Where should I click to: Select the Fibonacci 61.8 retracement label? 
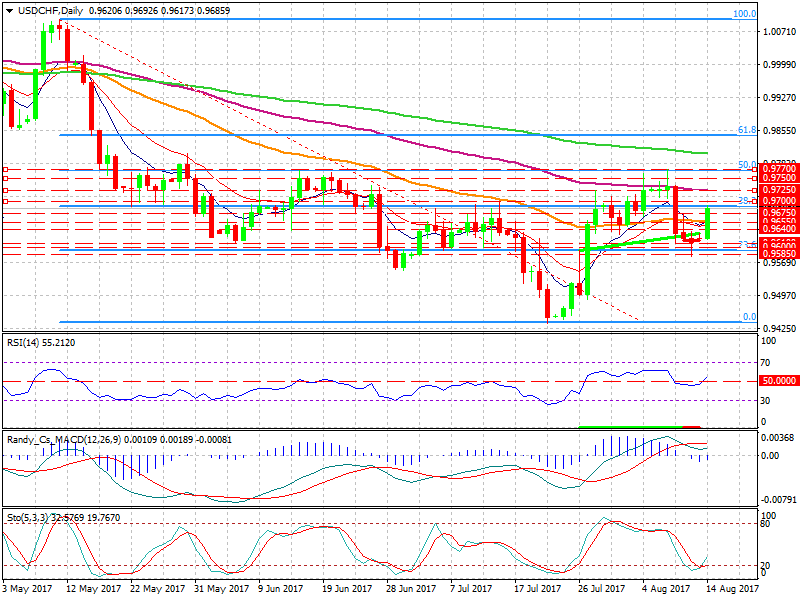pyautogui.click(x=744, y=130)
